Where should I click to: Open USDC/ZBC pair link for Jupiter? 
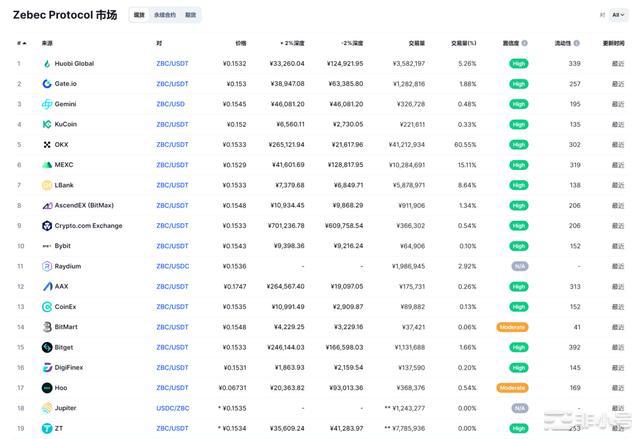coord(173,408)
